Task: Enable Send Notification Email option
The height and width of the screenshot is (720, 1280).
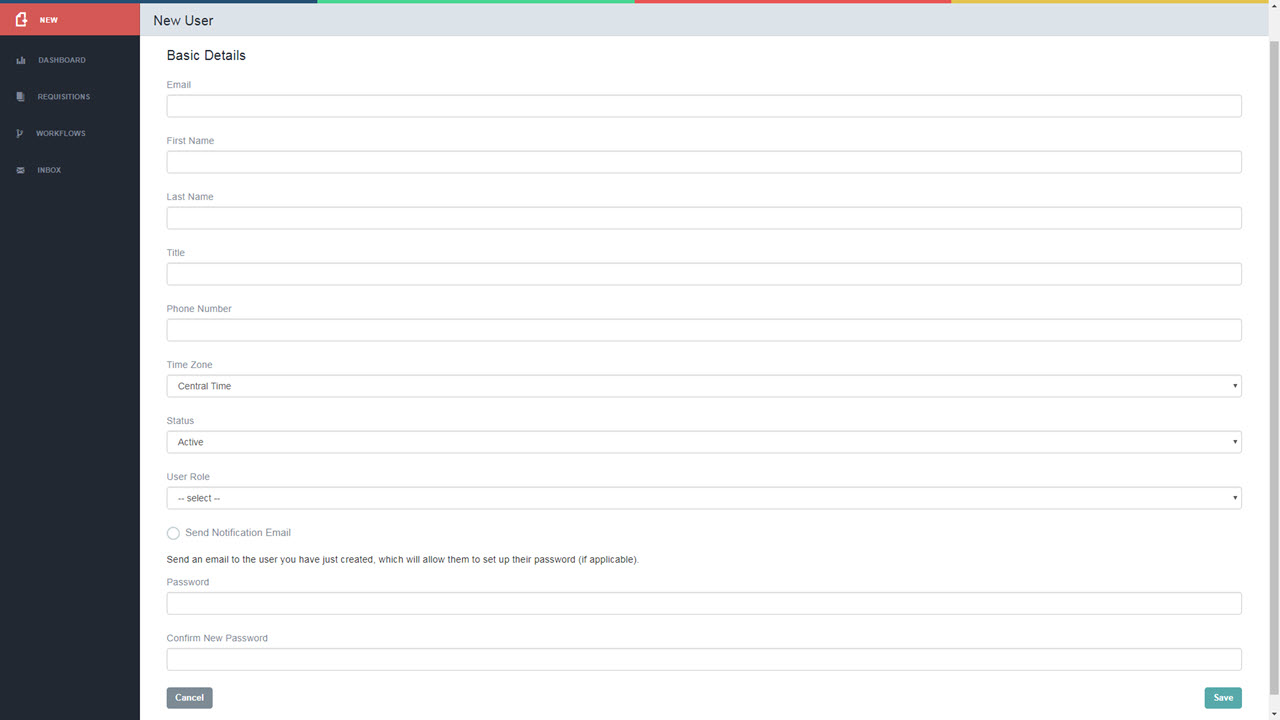Action: tap(173, 533)
